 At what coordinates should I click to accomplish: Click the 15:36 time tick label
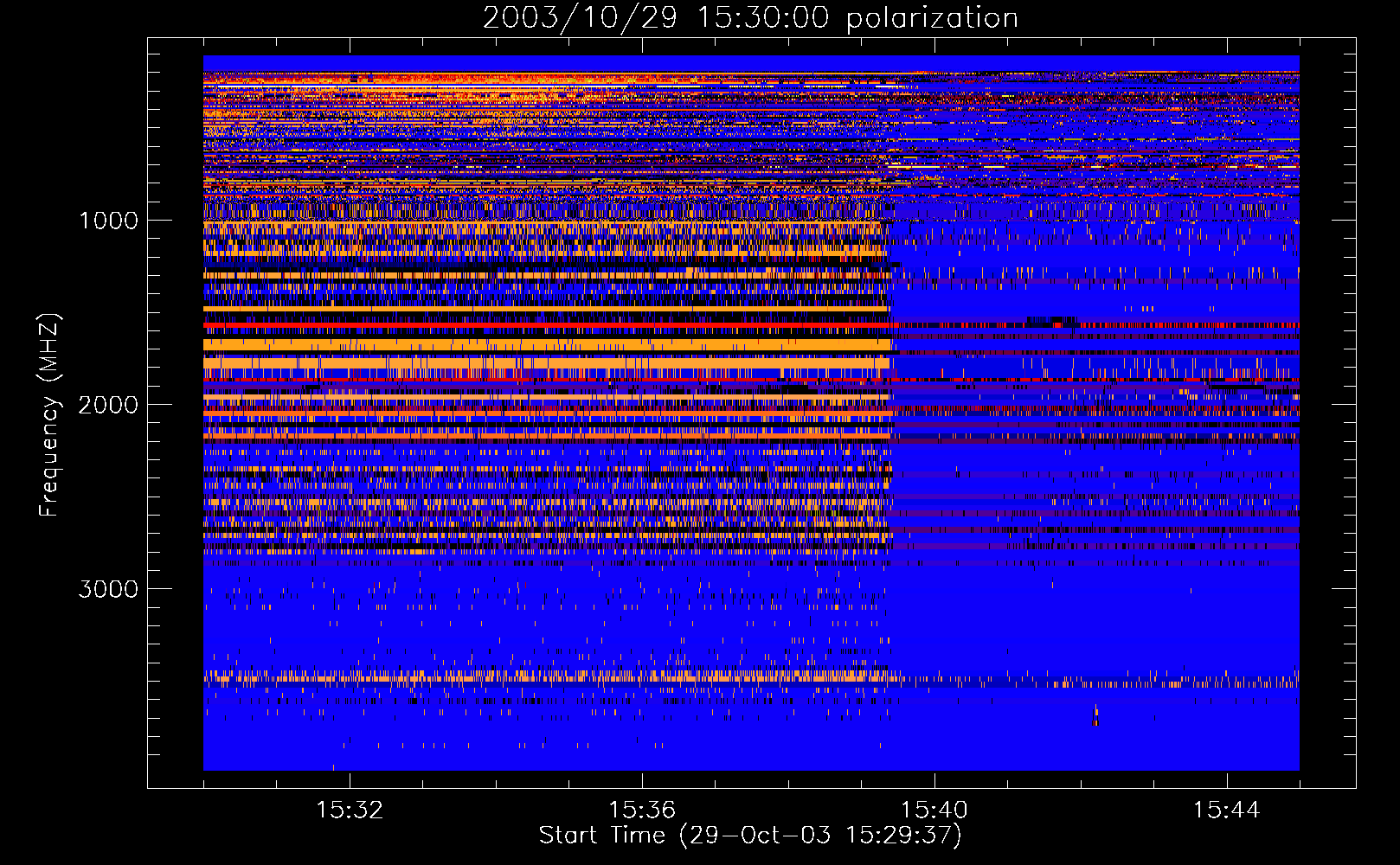point(642,811)
